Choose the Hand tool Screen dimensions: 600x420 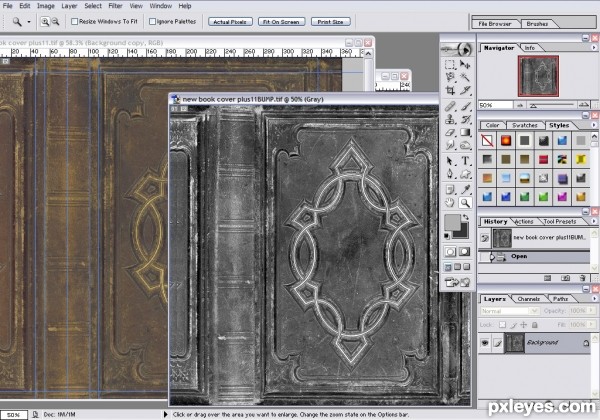(450, 203)
